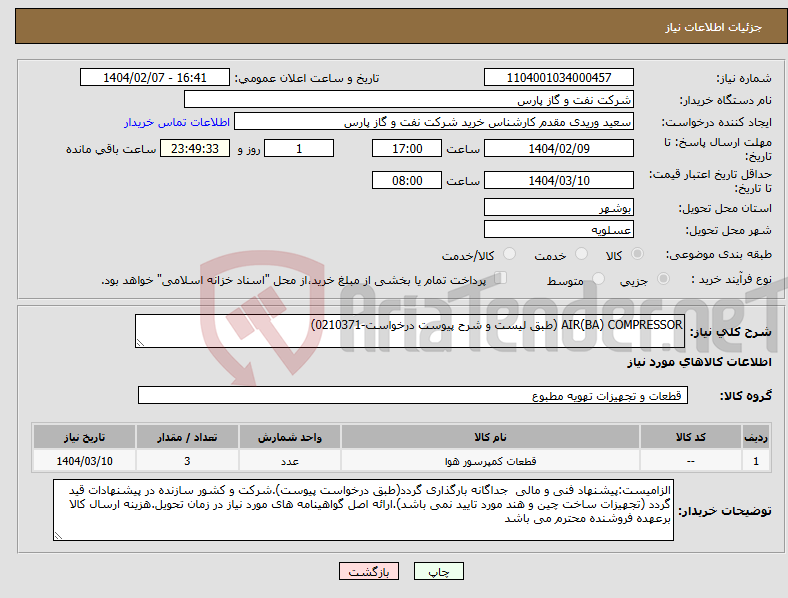Click need date cell 1404/03/10 in table
788x598 pixels.
84,461
